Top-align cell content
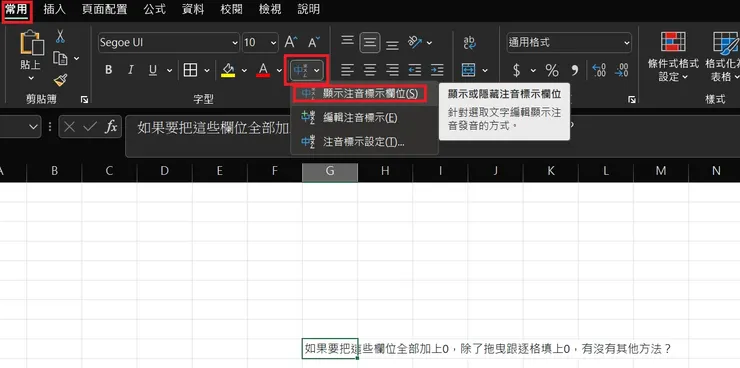740x368 pixels. coord(347,42)
